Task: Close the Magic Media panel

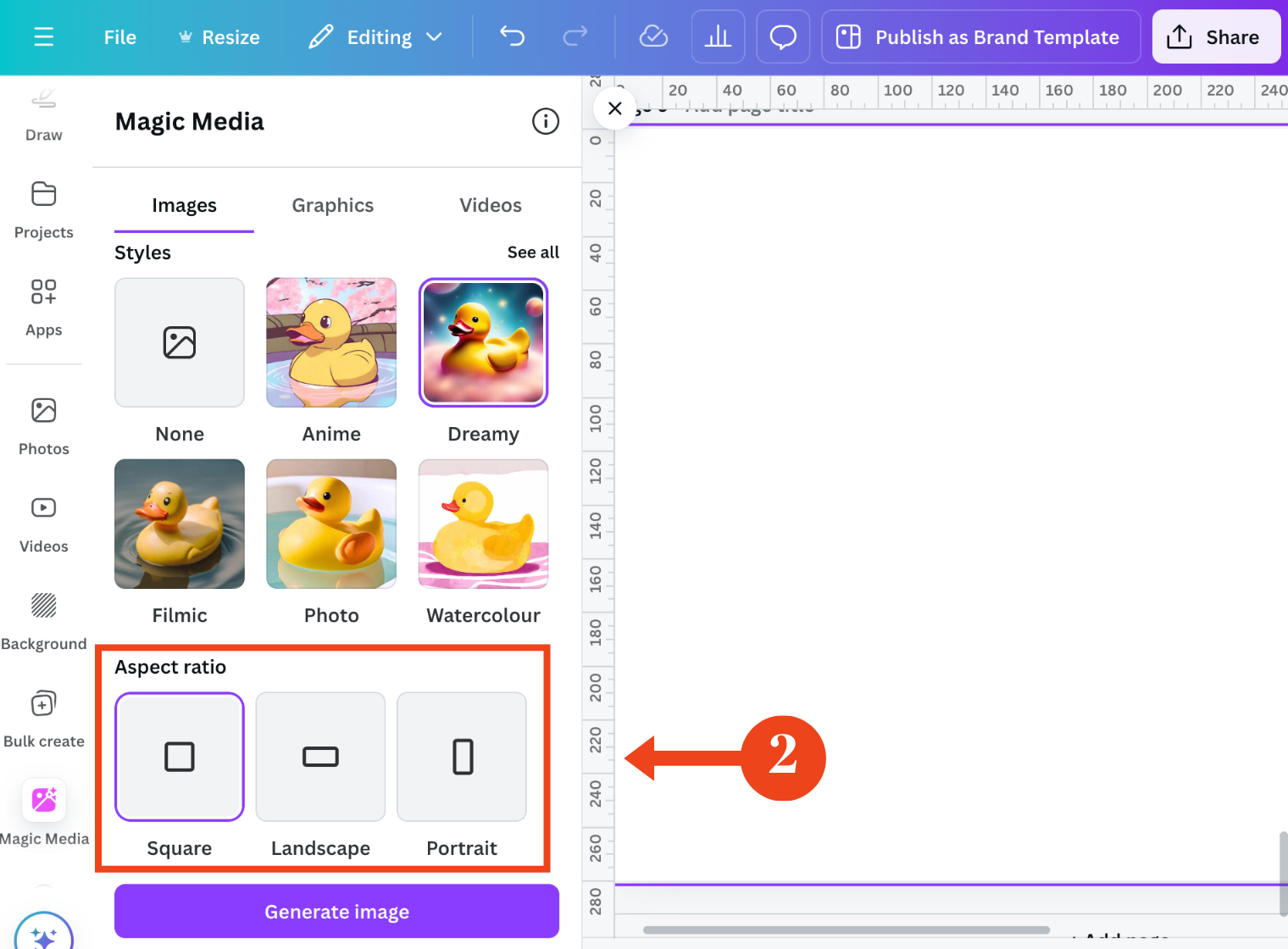Action: coord(615,108)
